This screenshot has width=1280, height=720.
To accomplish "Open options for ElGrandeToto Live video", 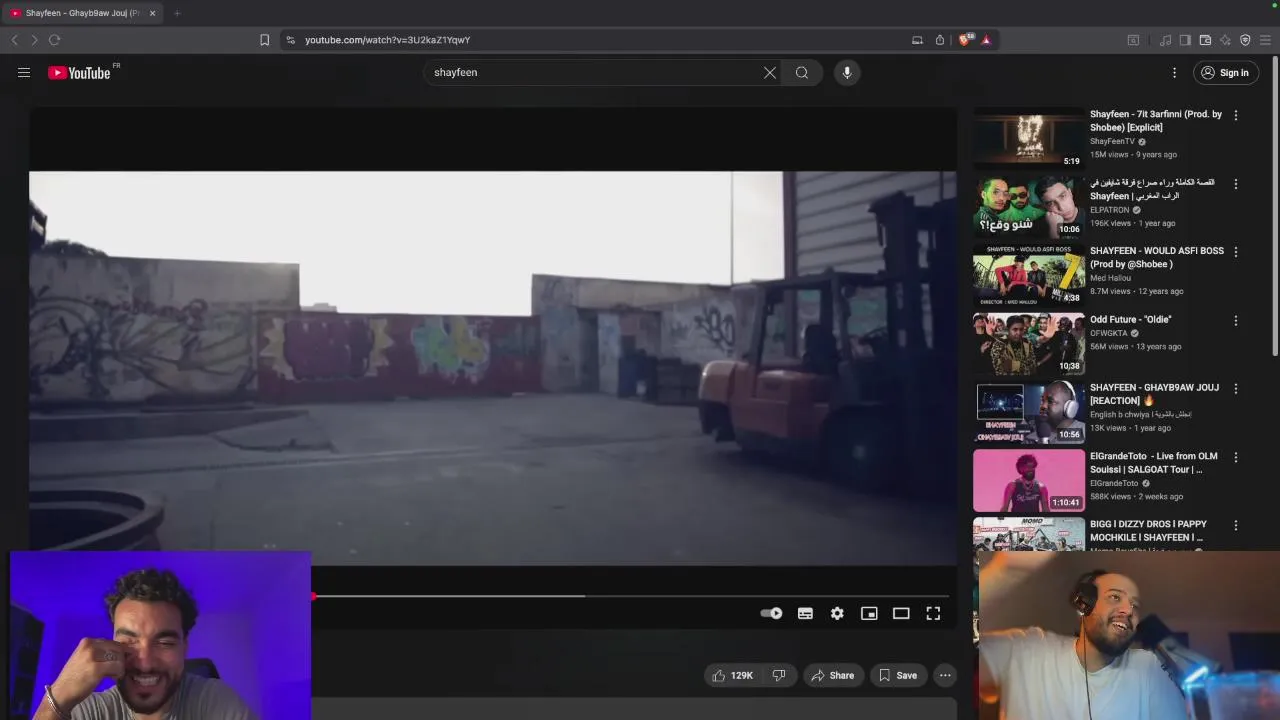I will [x=1236, y=457].
